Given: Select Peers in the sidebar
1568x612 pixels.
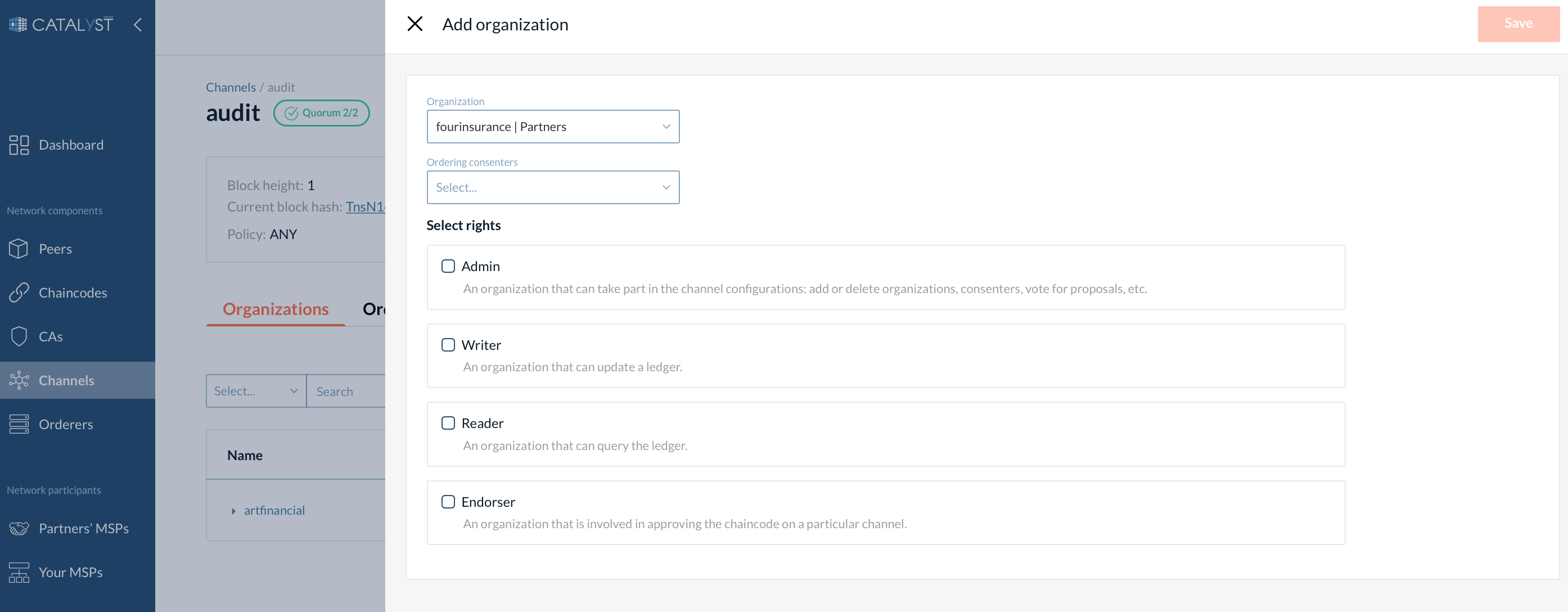Looking at the screenshot, I should pyautogui.click(x=55, y=249).
